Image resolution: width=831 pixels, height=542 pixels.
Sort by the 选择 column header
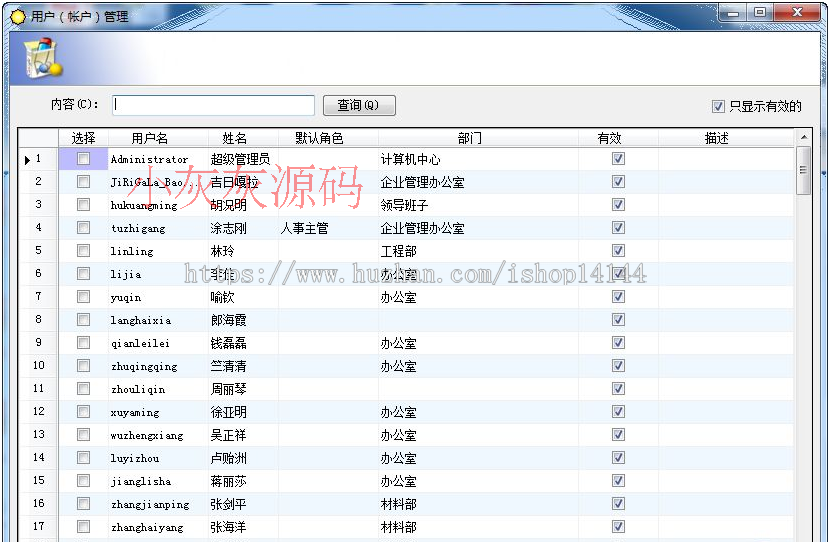pos(83,138)
